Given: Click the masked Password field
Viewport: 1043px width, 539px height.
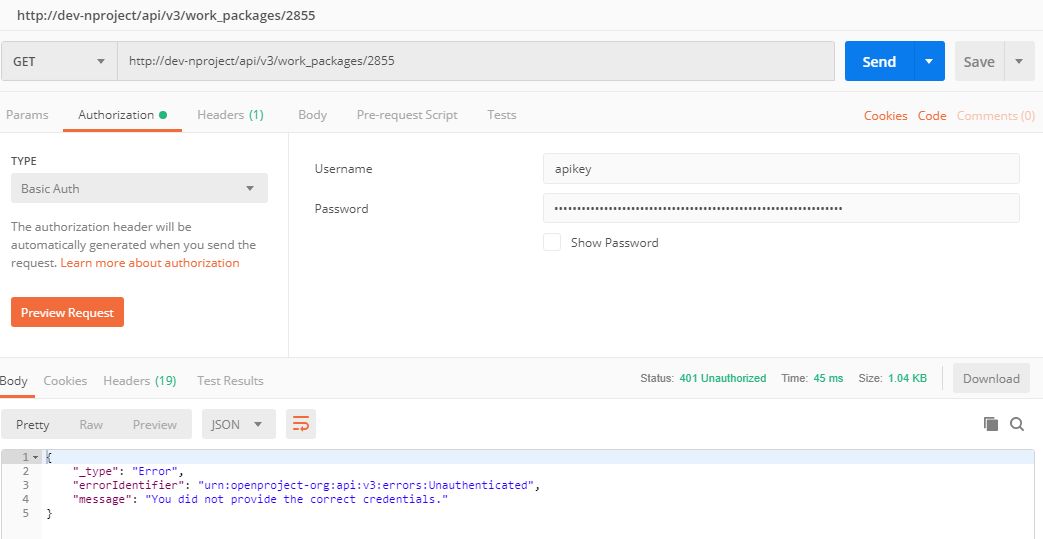Looking at the screenshot, I should 781,208.
